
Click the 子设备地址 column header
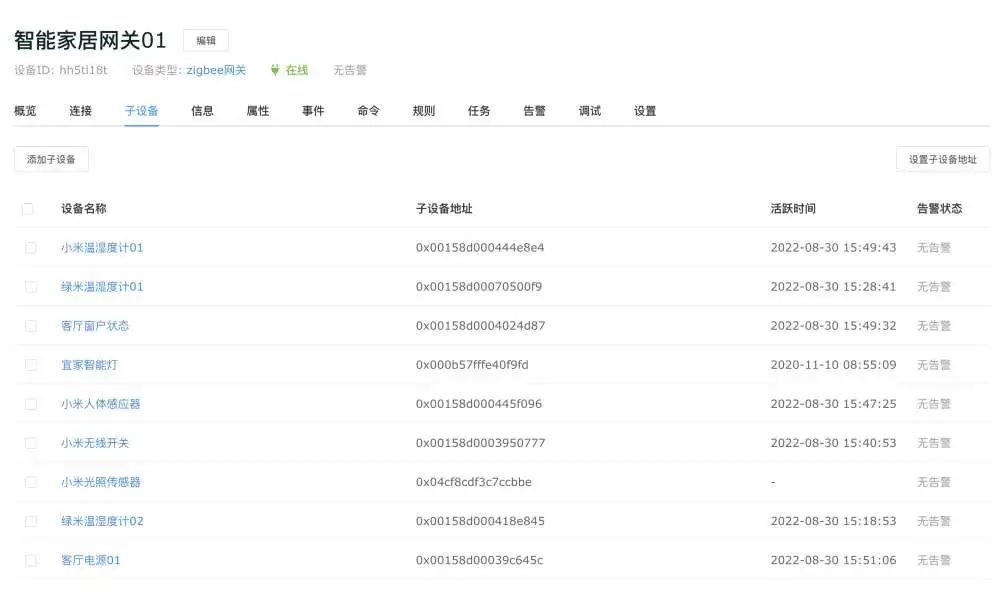[x=444, y=209]
